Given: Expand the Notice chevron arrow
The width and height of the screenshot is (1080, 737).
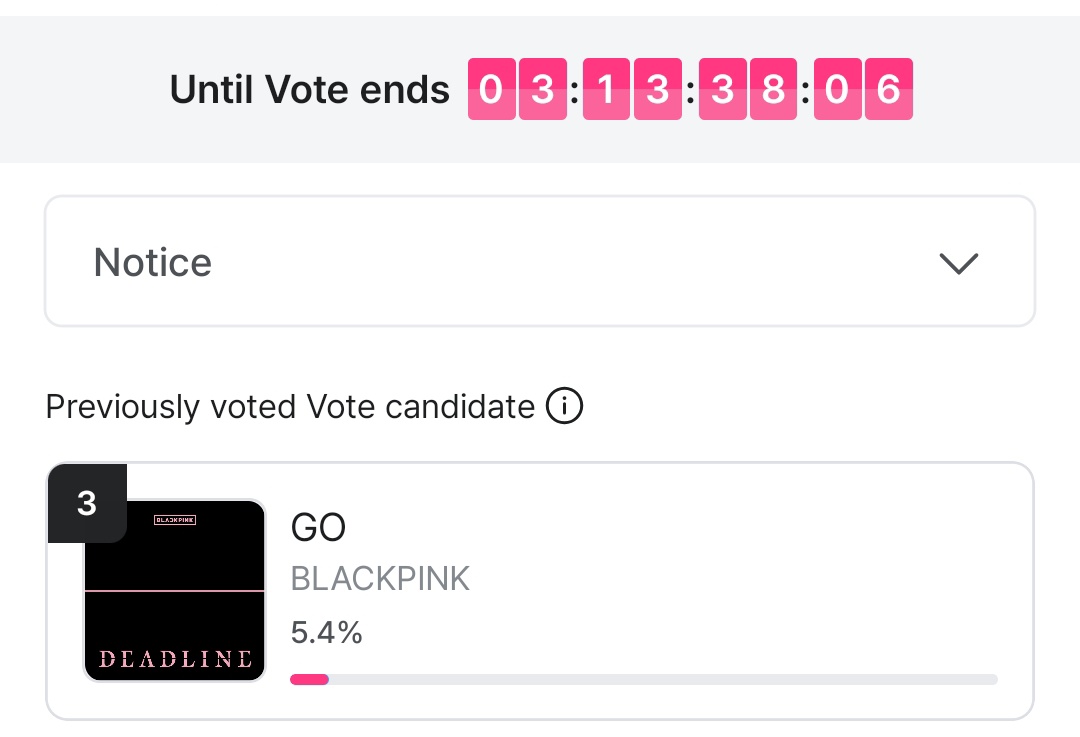Looking at the screenshot, I should (x=959, y=263).
